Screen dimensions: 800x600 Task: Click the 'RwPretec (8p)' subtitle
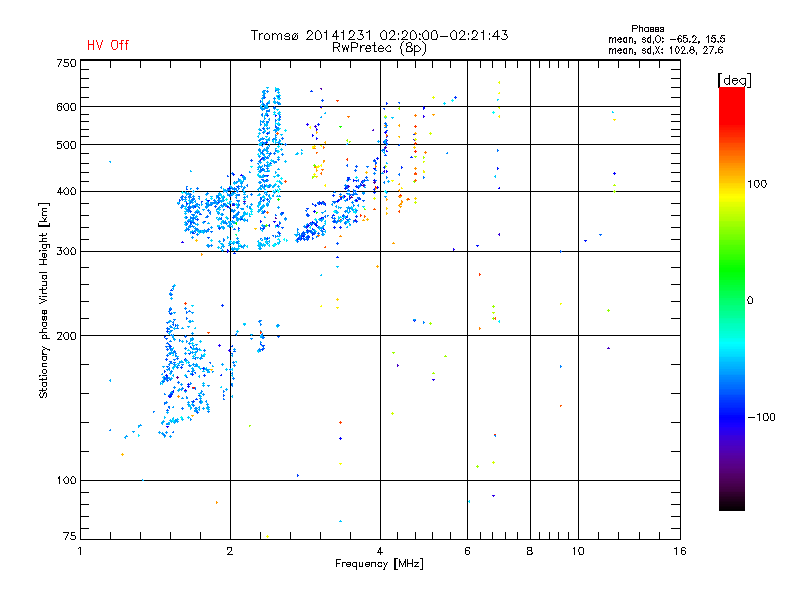coord(379,48)
